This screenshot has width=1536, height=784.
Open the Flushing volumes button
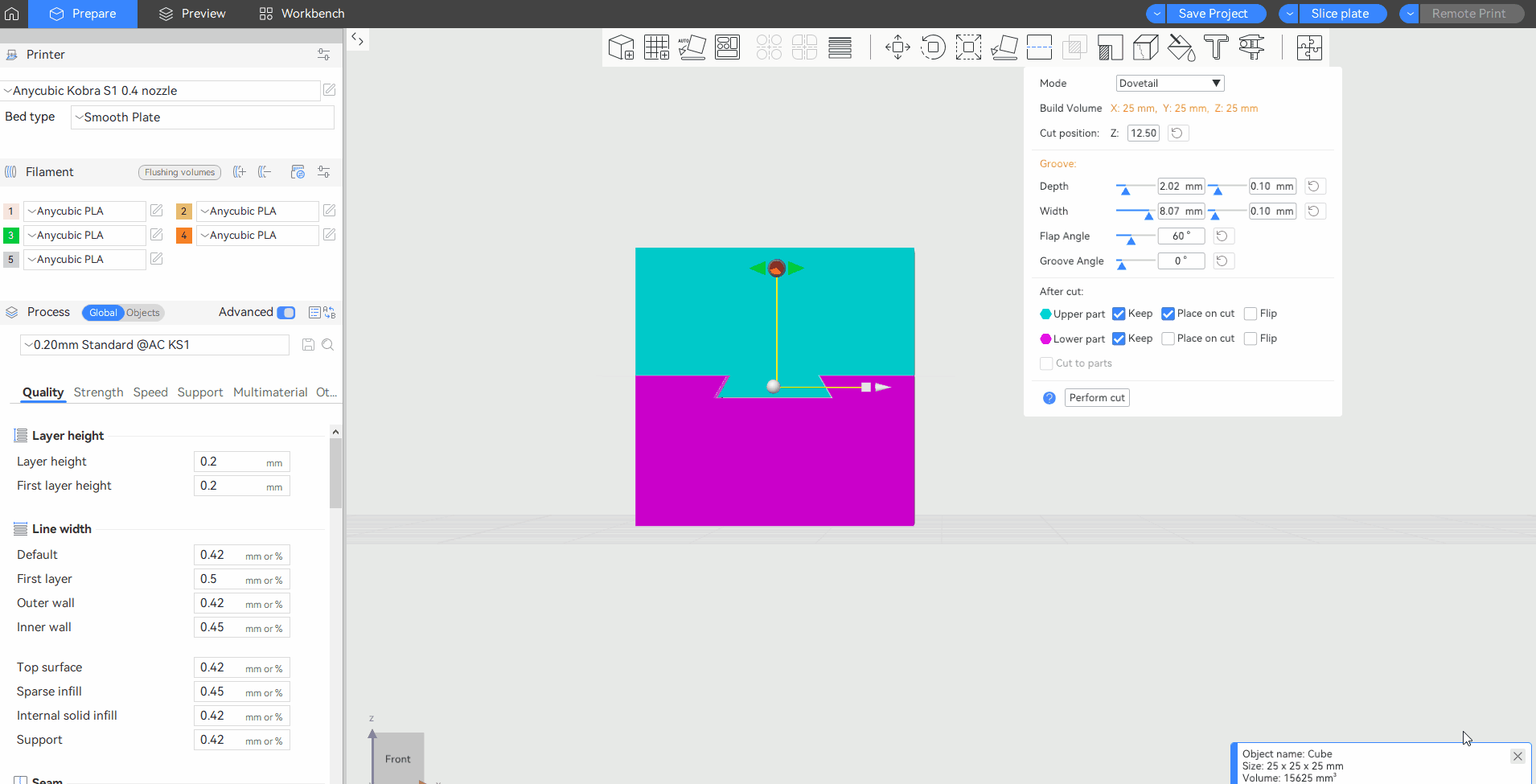click(x=179, y=172)
